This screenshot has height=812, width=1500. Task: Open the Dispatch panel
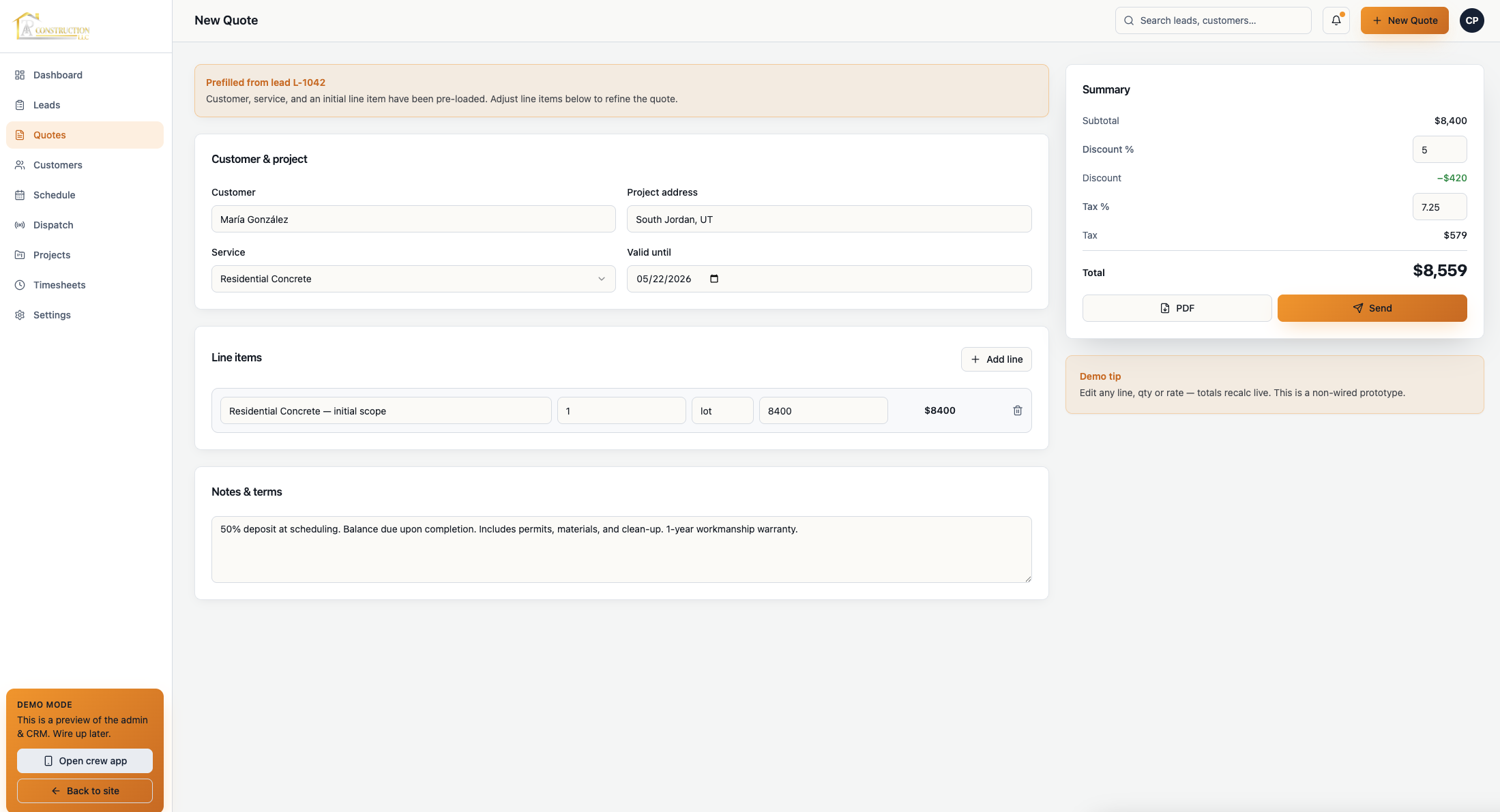pyautogui.click(x=53, y=225)
